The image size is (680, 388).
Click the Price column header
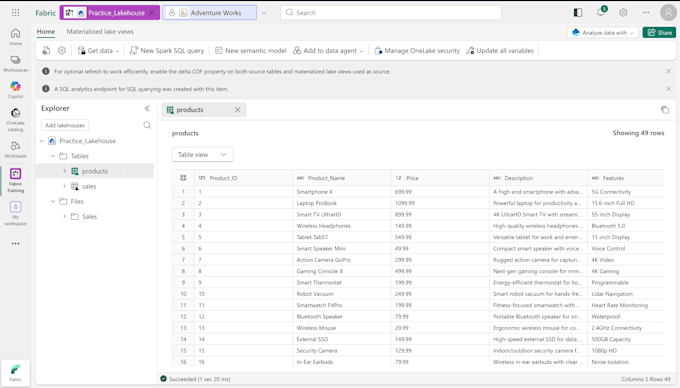(x=440, y=178)
